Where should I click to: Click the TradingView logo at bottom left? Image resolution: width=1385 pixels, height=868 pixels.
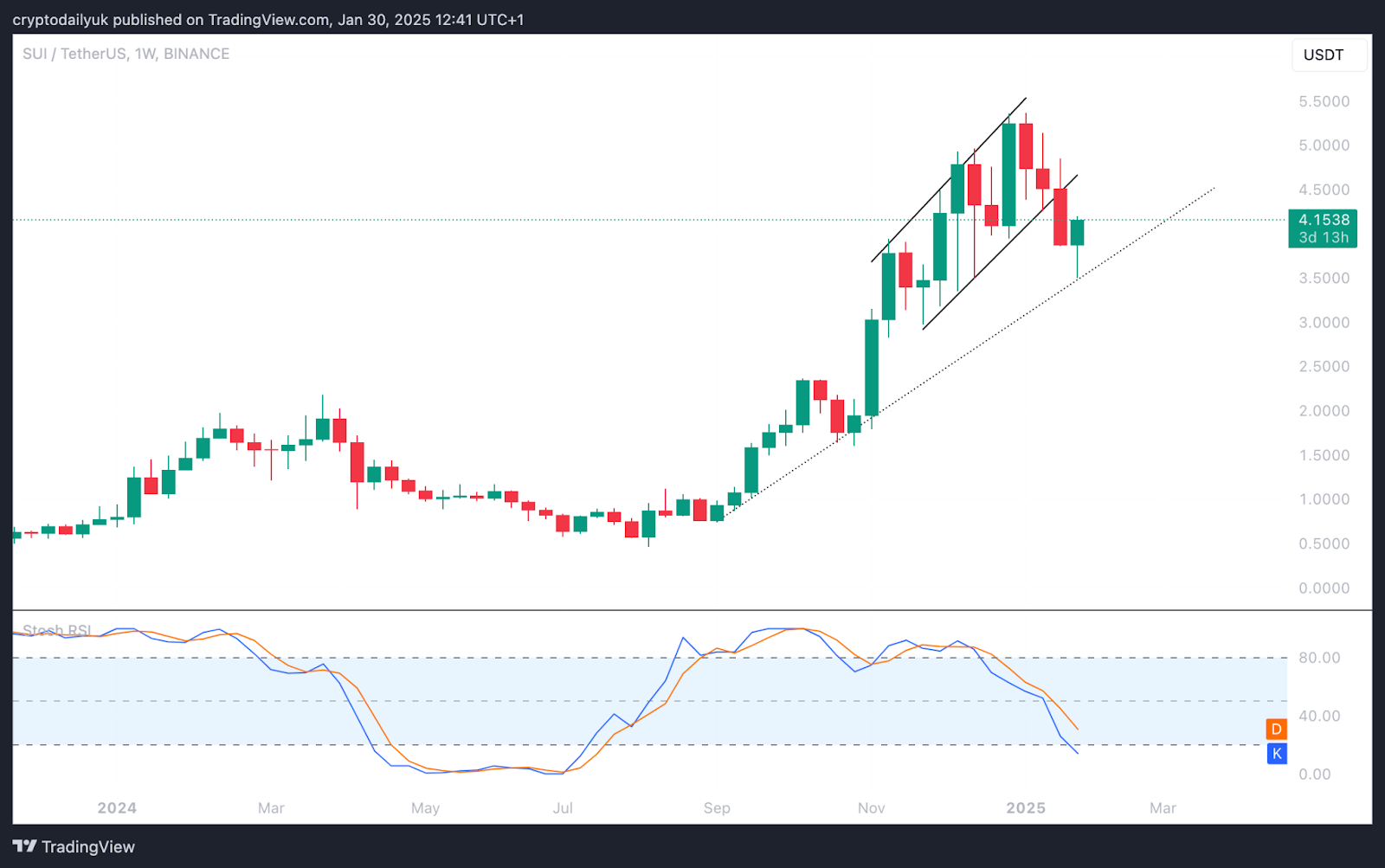(74, 846)
